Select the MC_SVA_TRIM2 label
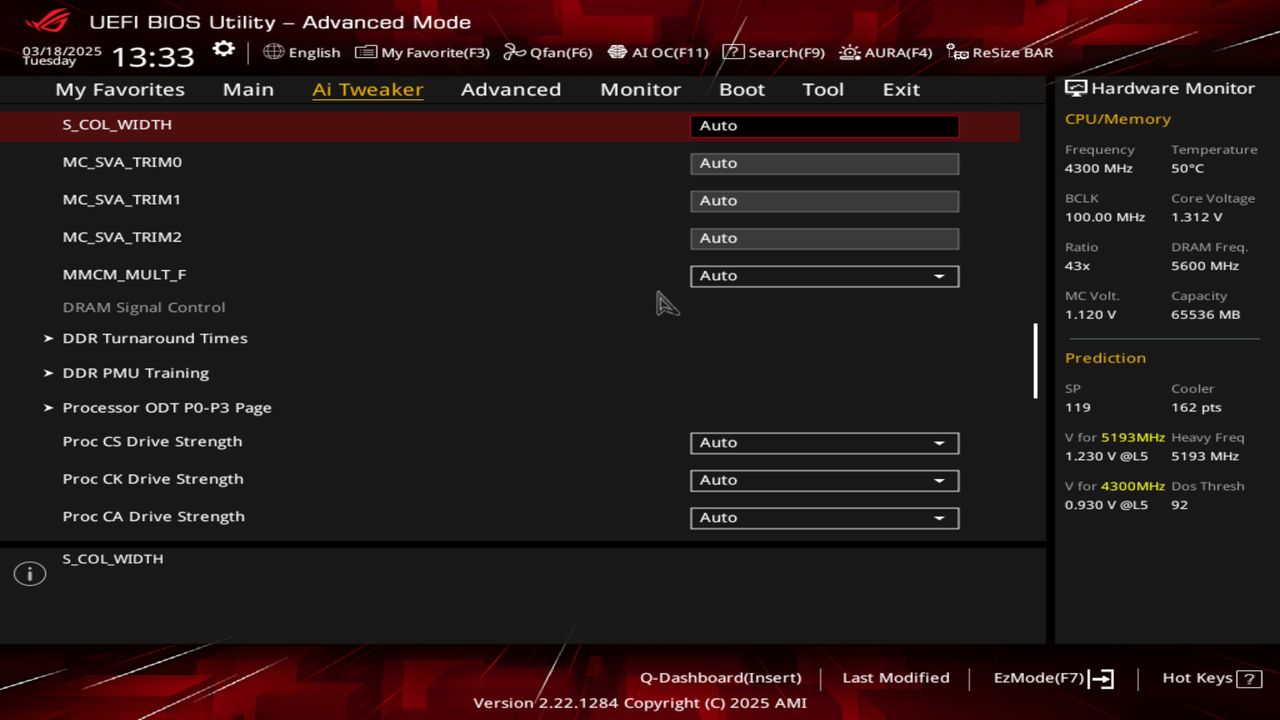 [122, 237]
